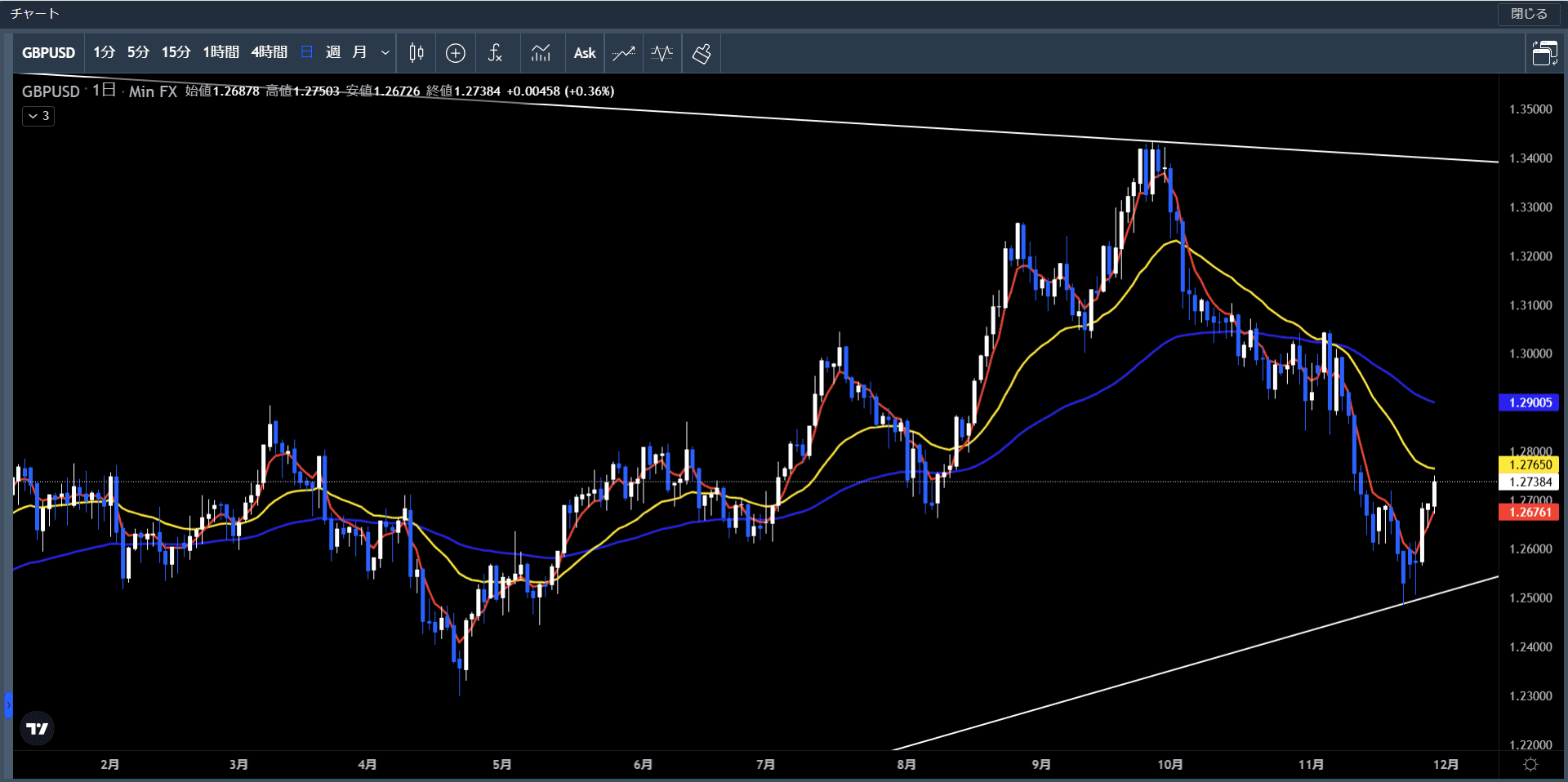Click the TradingView logo icon
The image size is (1568, 782).
[x=38, y=728]
